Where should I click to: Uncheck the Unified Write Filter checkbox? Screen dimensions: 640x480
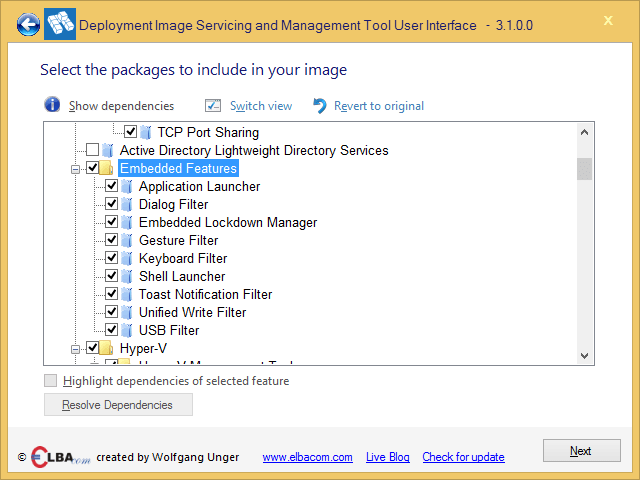point(111,311)
